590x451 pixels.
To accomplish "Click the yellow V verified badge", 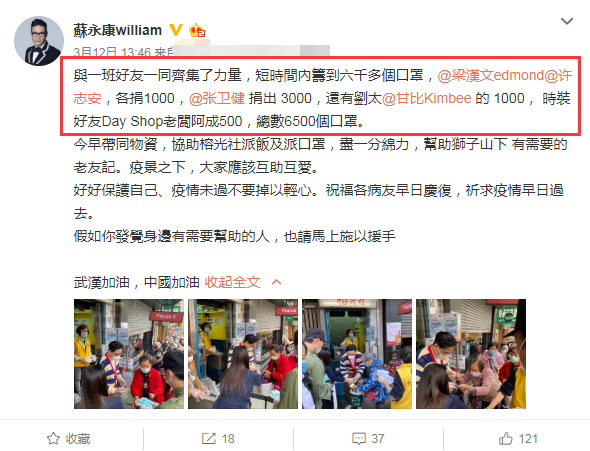I will [176, 30].
